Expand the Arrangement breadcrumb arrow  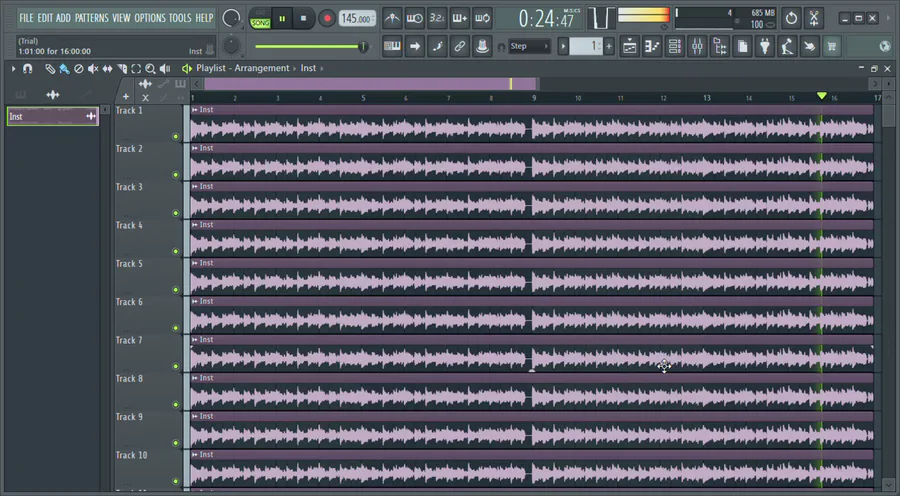pos(295,68)
